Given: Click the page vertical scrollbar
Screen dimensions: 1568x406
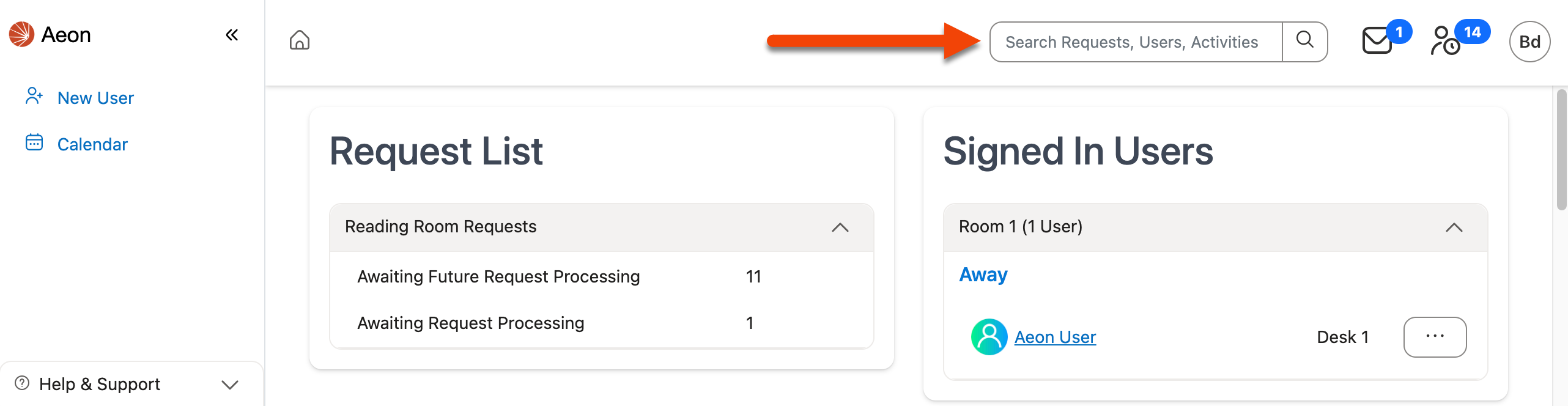Looking at the screenshot, I should pyautogui.click(x=1561, y=150).
